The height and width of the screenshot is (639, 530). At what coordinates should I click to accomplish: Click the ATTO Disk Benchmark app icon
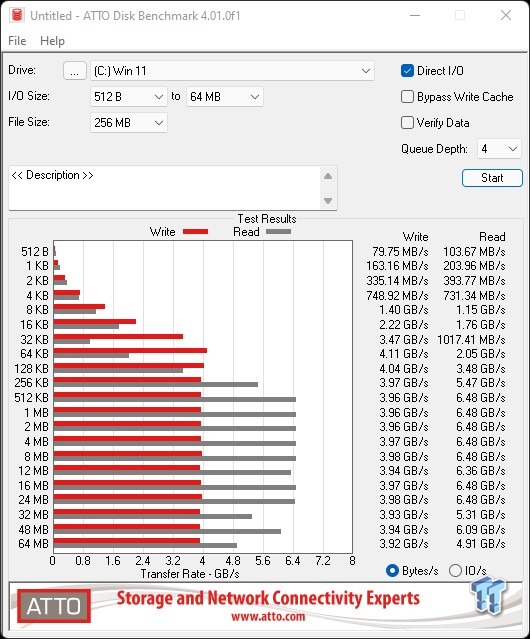(17, 15)
